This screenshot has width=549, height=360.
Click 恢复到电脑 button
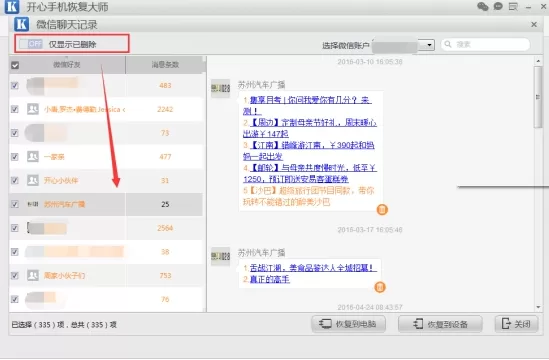point(348,324)
